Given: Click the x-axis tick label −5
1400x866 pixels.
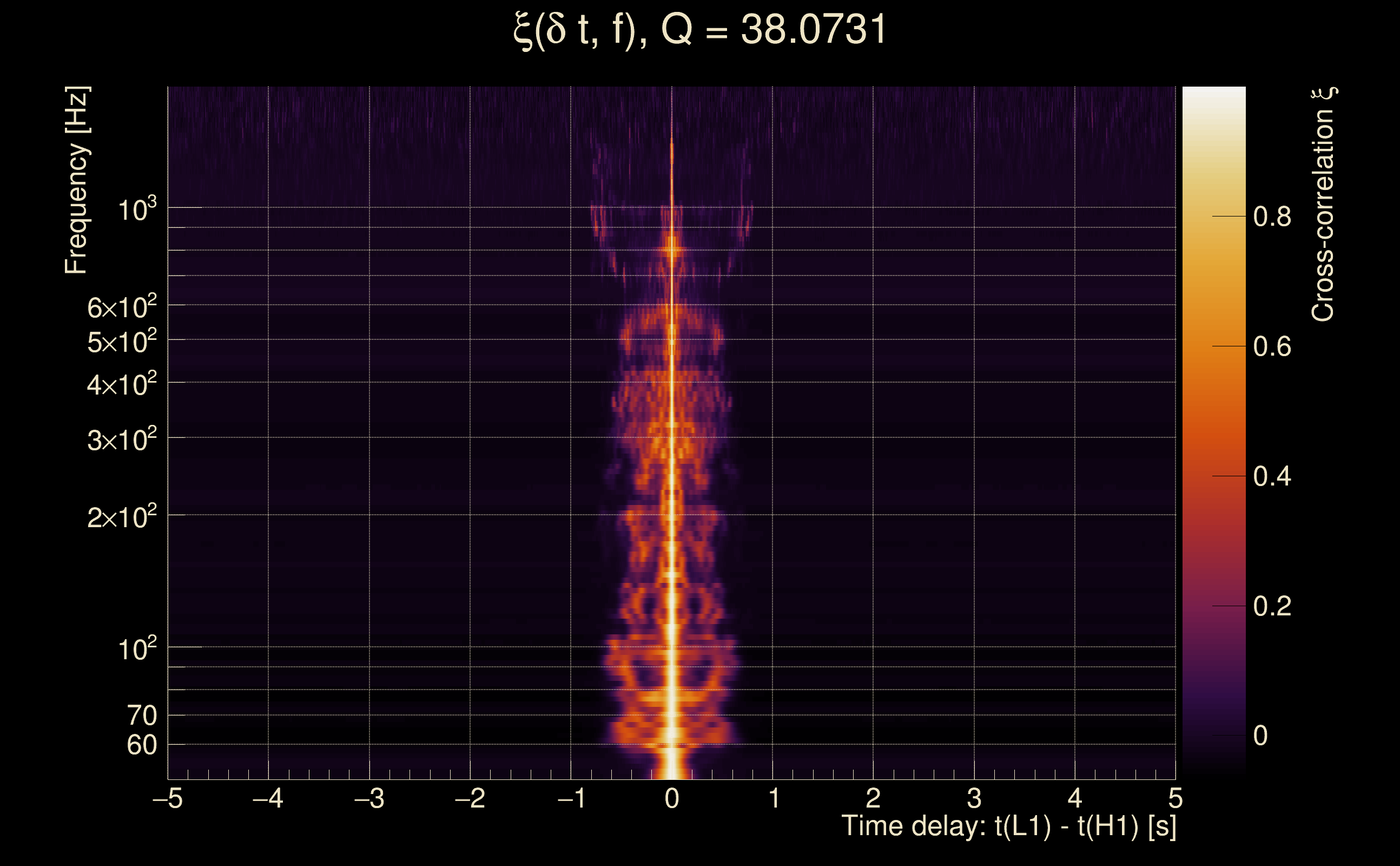Looking at the screenshot, I should coord(167,798).
